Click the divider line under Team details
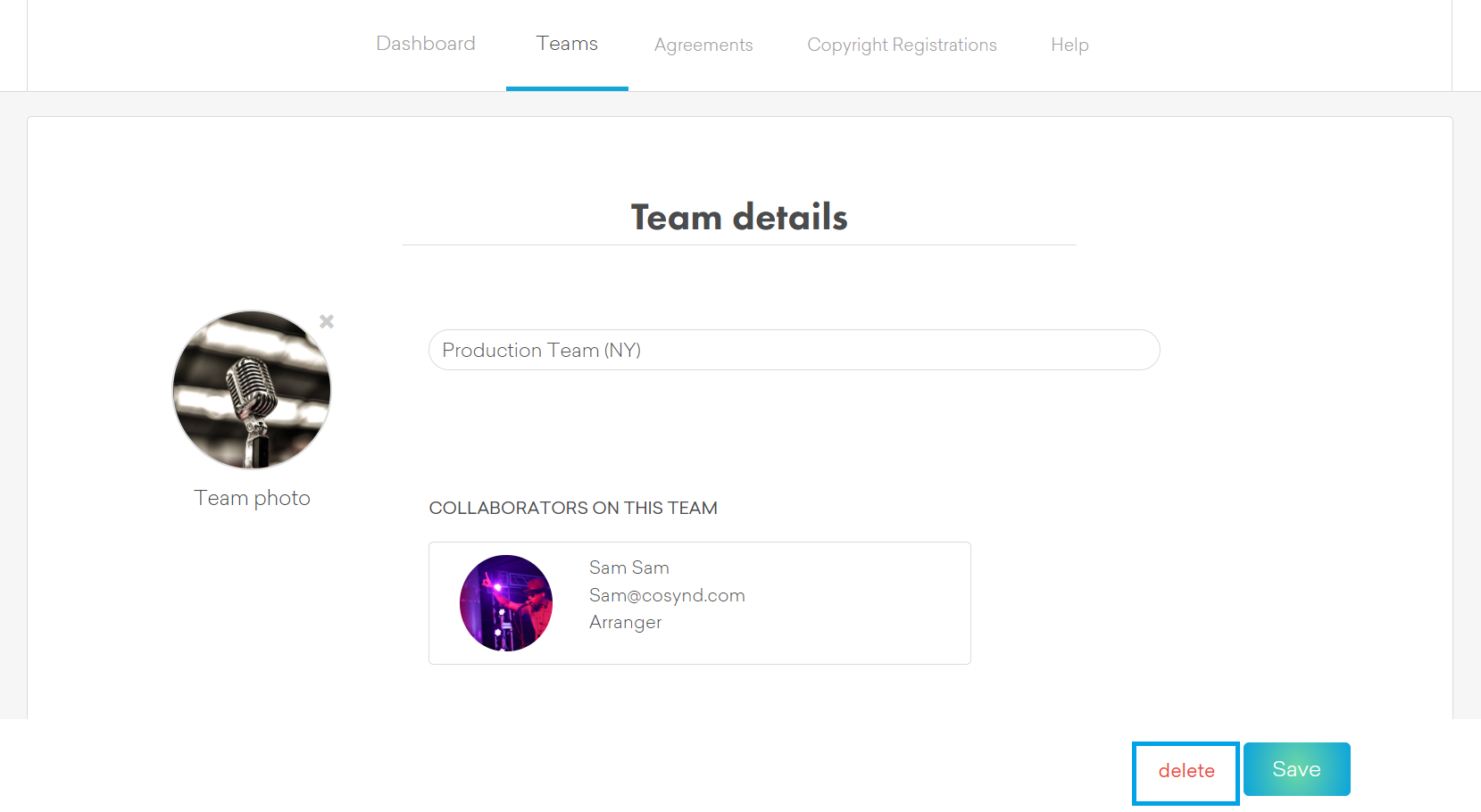Viewport: 1481px width, 812px height. click(739, 244)
